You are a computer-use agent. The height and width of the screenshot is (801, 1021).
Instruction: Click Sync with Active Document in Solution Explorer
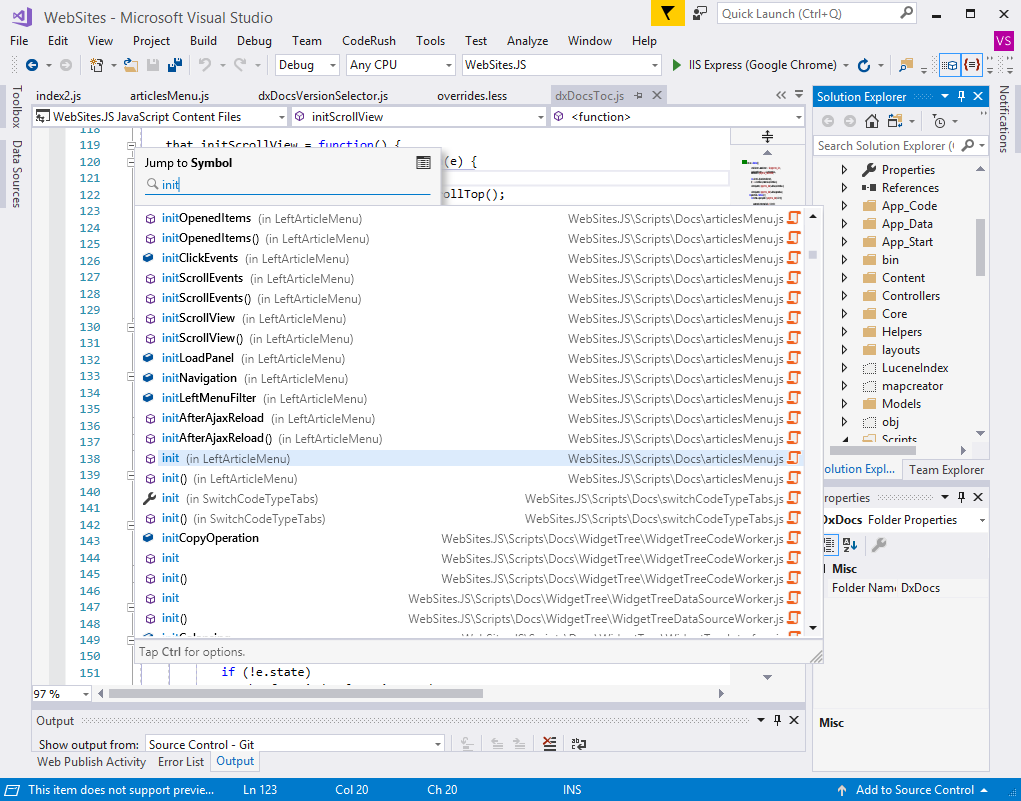[894, 119]
